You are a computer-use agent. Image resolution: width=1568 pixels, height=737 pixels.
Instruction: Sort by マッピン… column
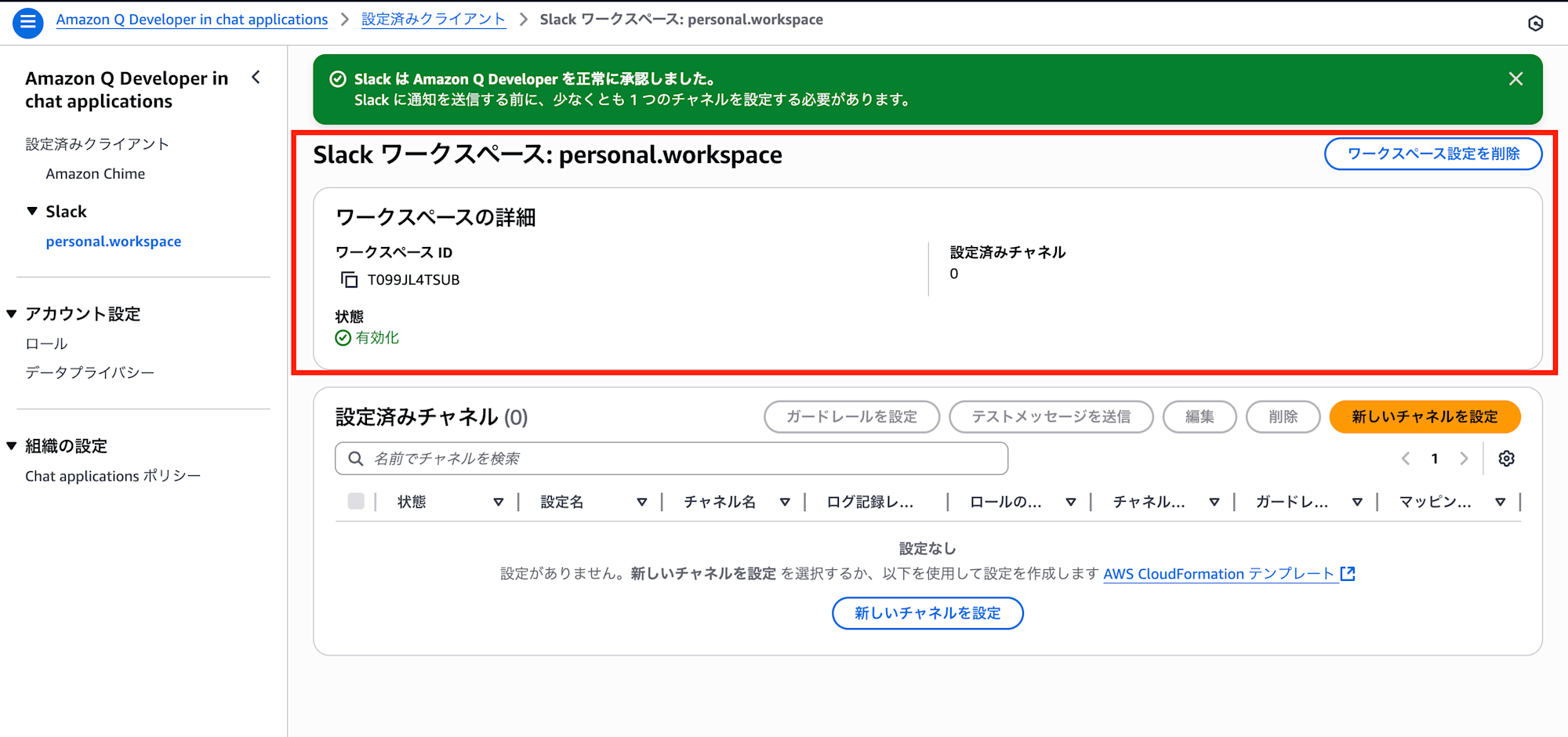[1500, 503]
